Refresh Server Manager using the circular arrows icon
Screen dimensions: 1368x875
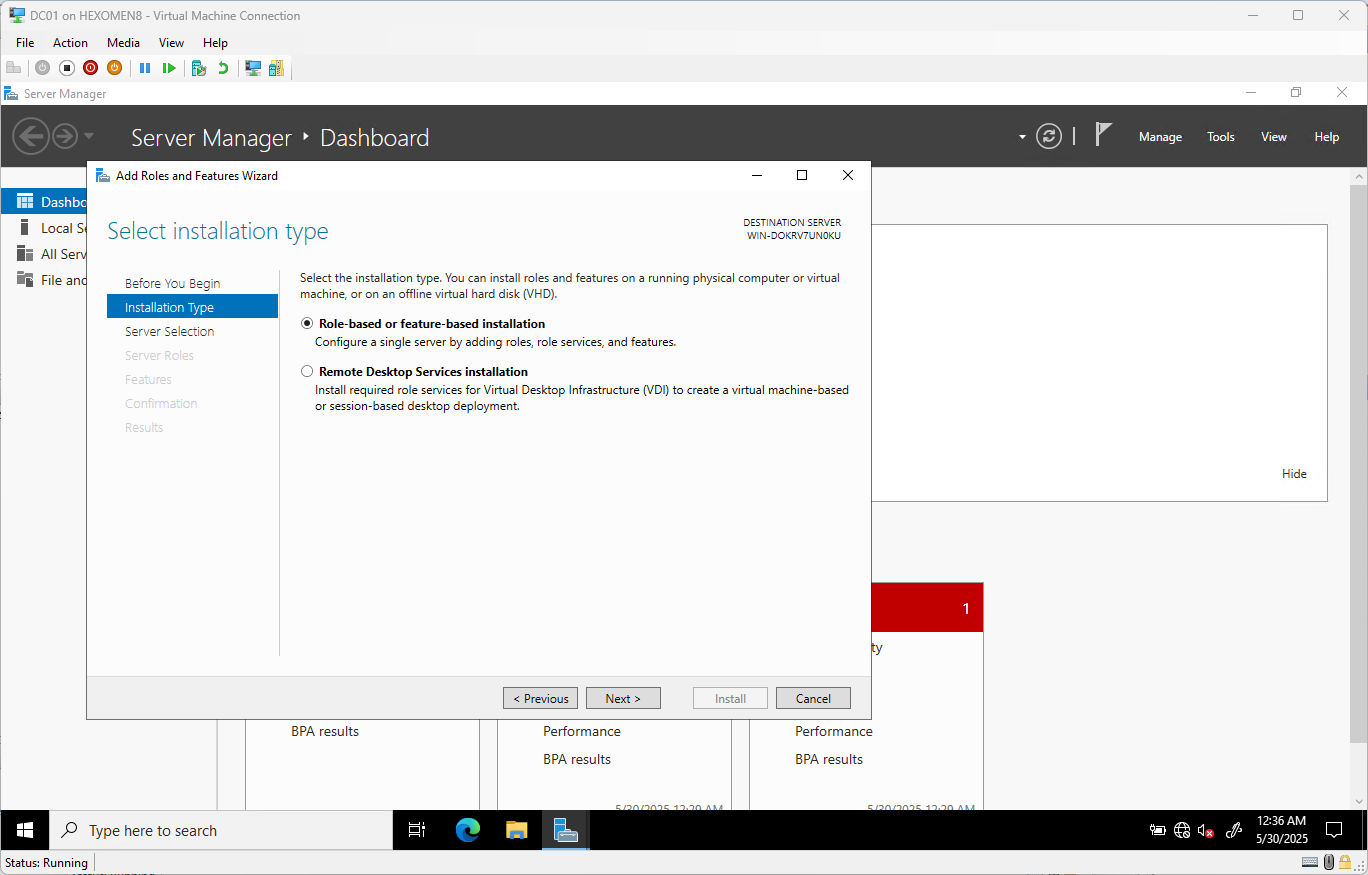coord(1049,137)
